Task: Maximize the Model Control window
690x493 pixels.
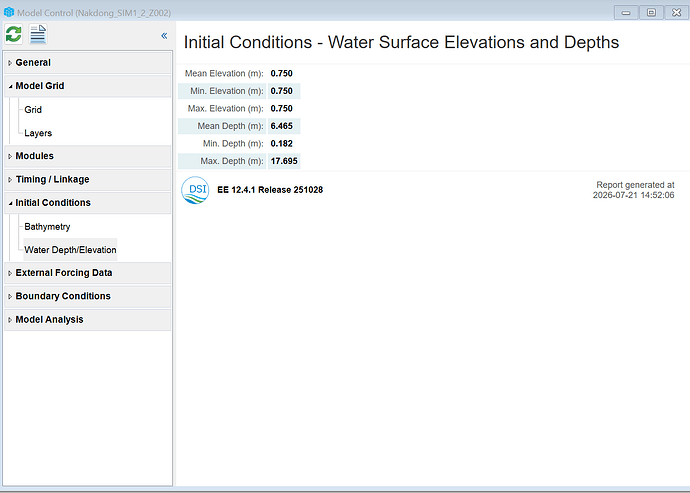Action: click(x=651, y=12)
